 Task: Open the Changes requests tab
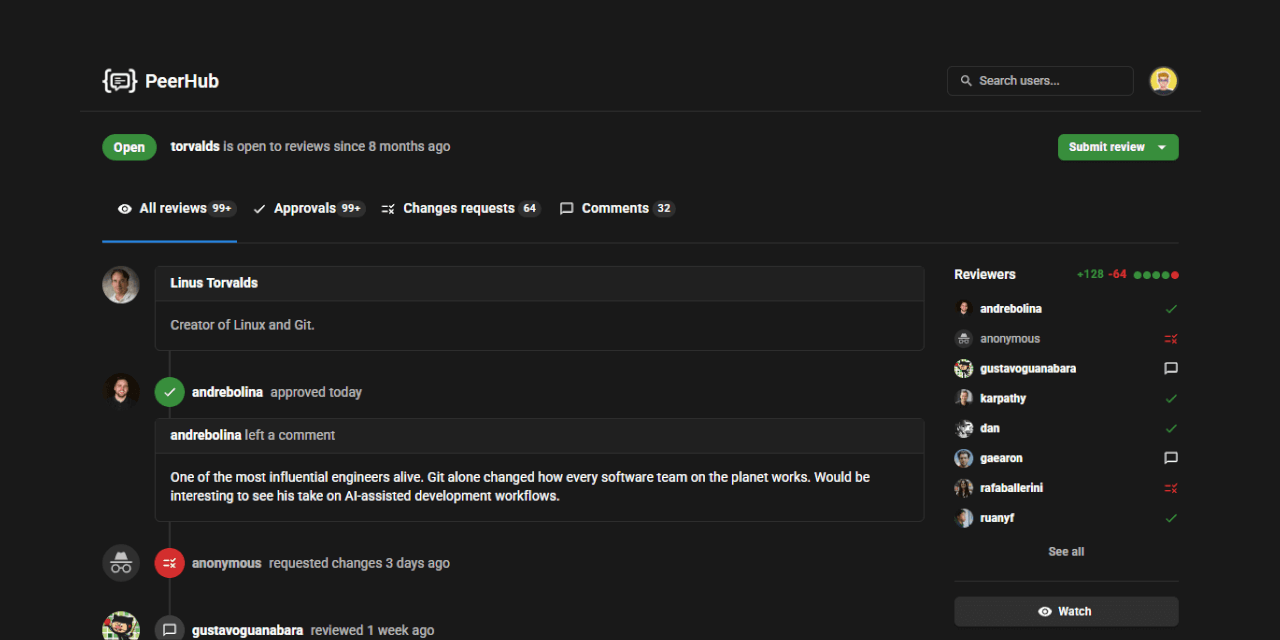tap(460, 209)
